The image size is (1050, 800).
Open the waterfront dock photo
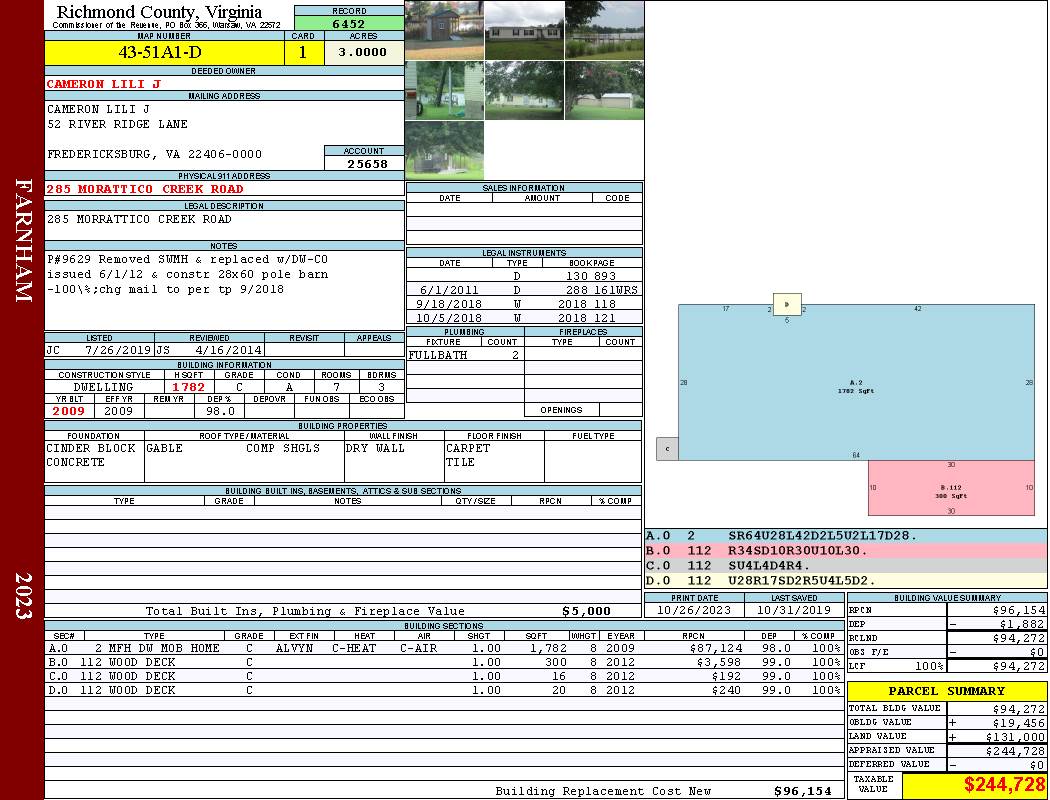point(604,30)
